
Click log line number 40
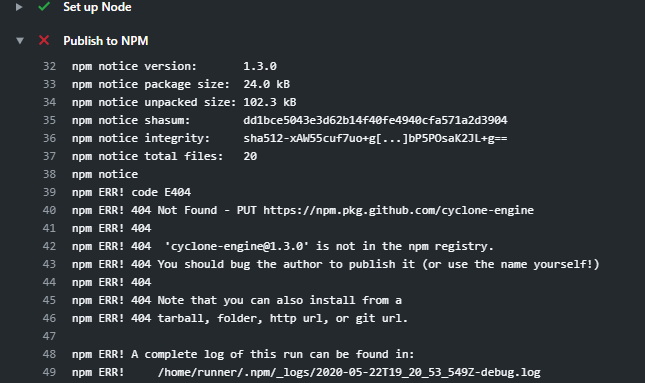click(x=49, y=210)
